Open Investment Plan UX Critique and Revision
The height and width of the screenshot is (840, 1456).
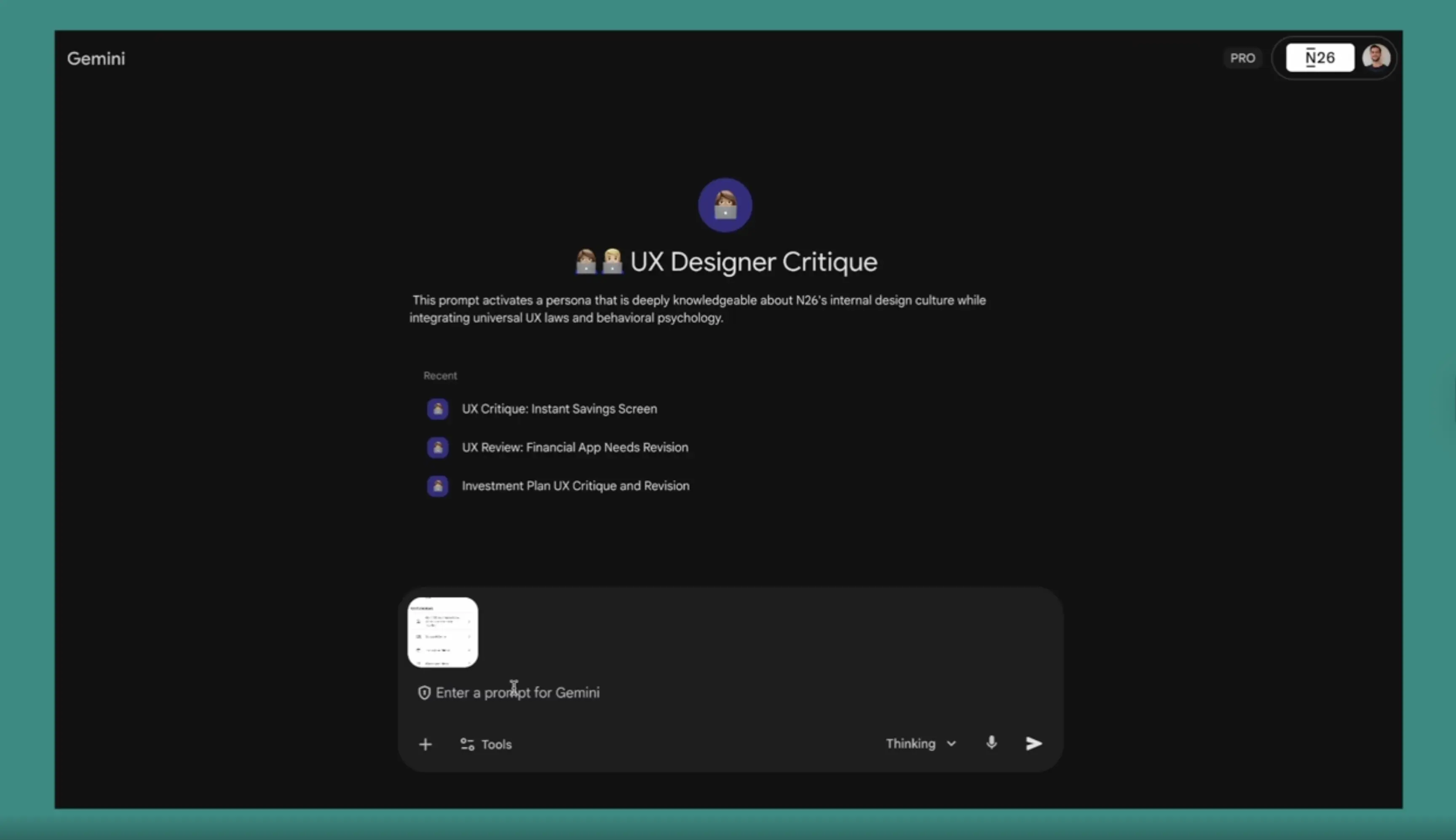[575, 486]
